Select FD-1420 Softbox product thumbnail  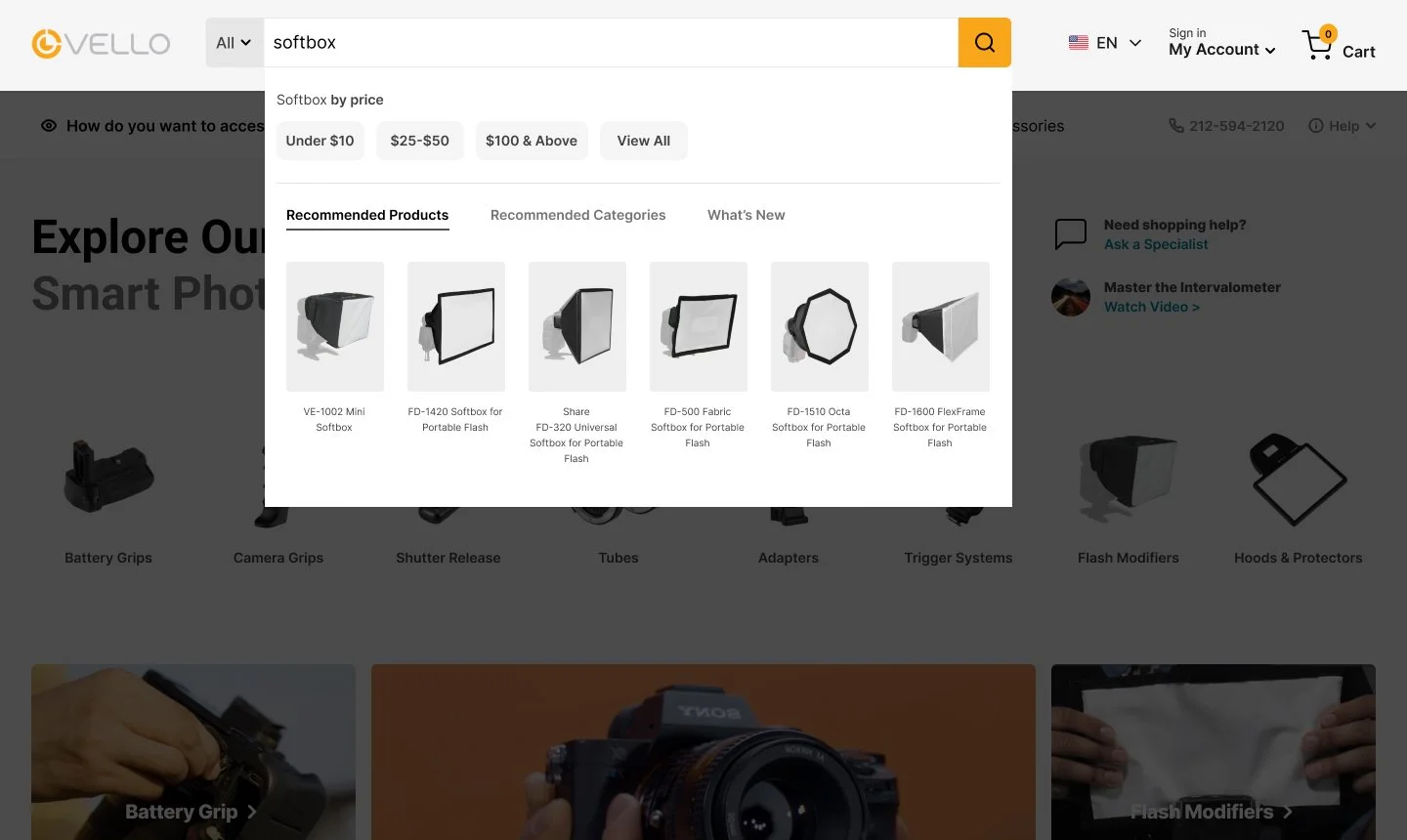(456, 326)
